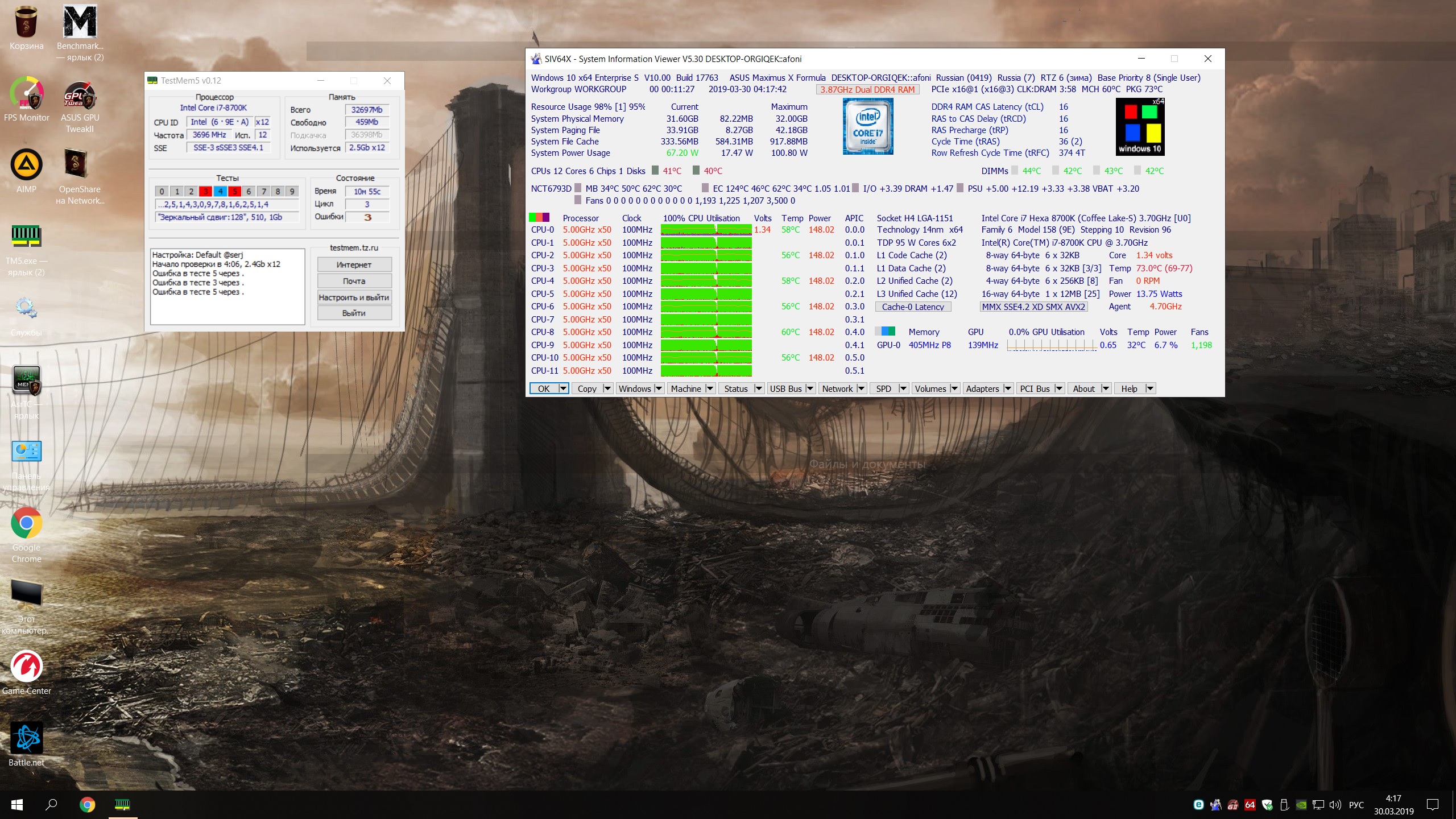The image size is (1456, 819).
Task: Click the Intel Core i7 logo in SIV
Action: (868, 126)
